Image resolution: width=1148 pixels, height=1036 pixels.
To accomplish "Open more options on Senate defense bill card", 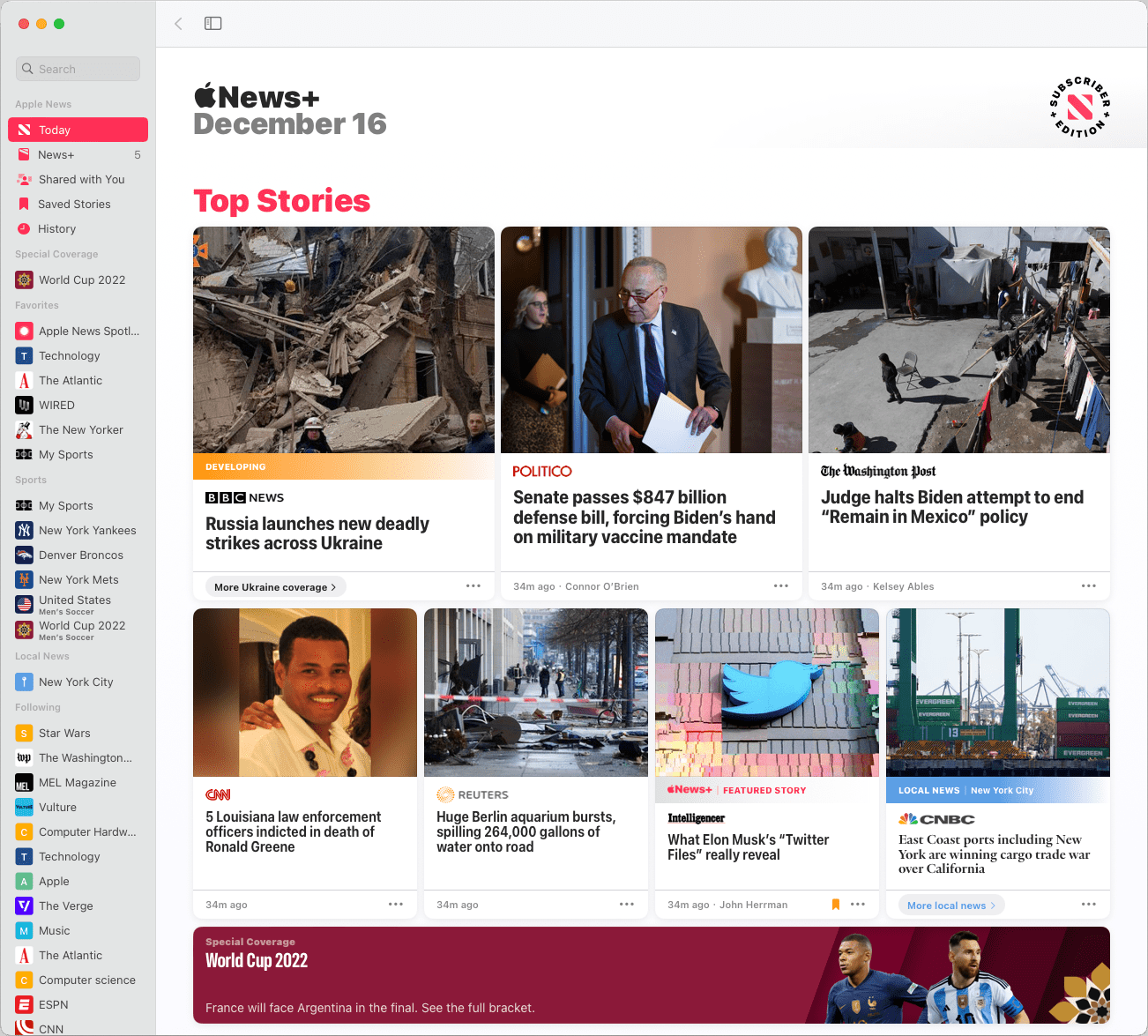I will click(781, 586).
